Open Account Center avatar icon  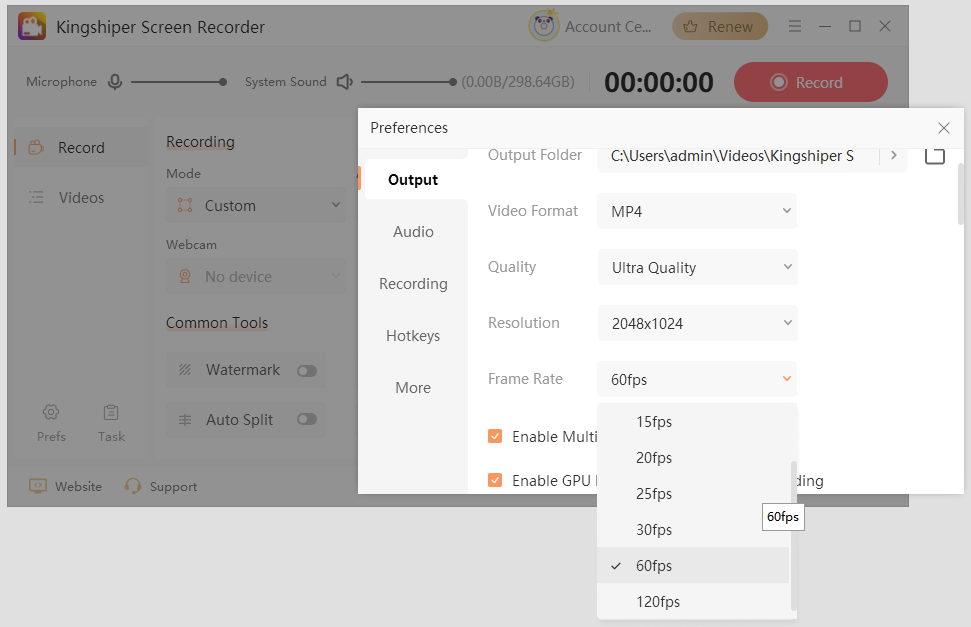(x=544, y=26)
